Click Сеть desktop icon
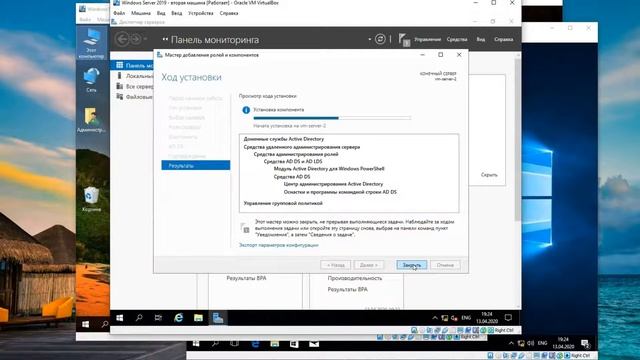 pos(91,80)
